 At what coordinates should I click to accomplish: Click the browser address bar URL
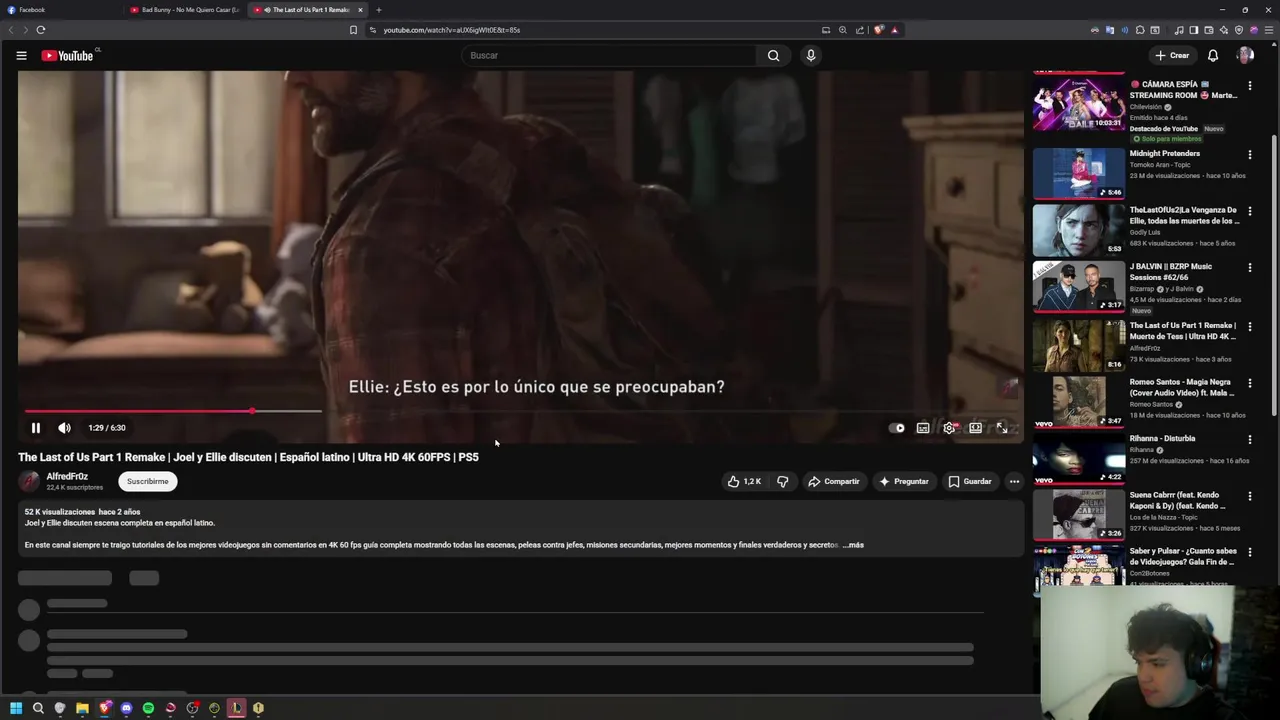coord(452,30)
